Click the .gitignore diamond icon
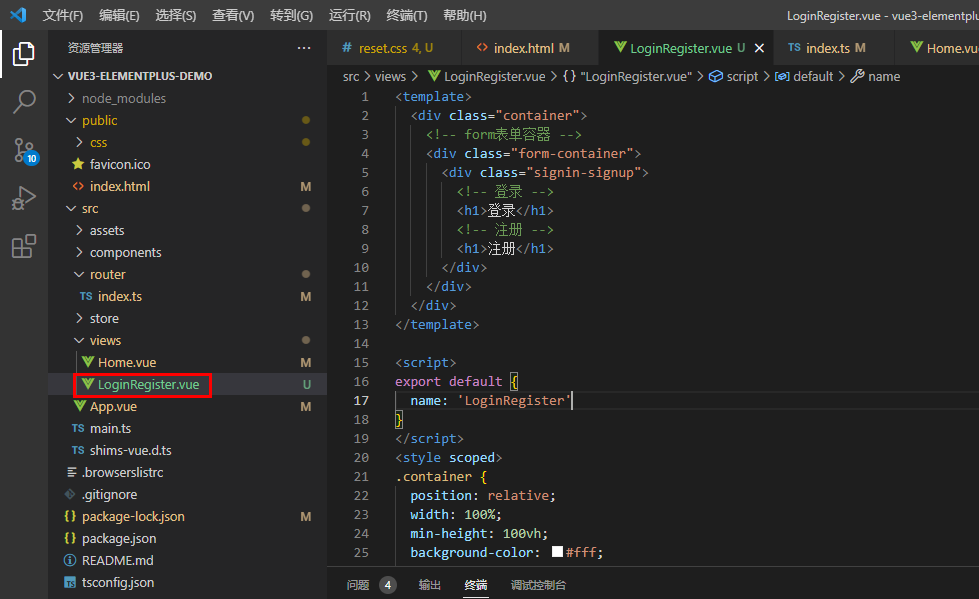979x599 pixels. click(x=71, y=494)
